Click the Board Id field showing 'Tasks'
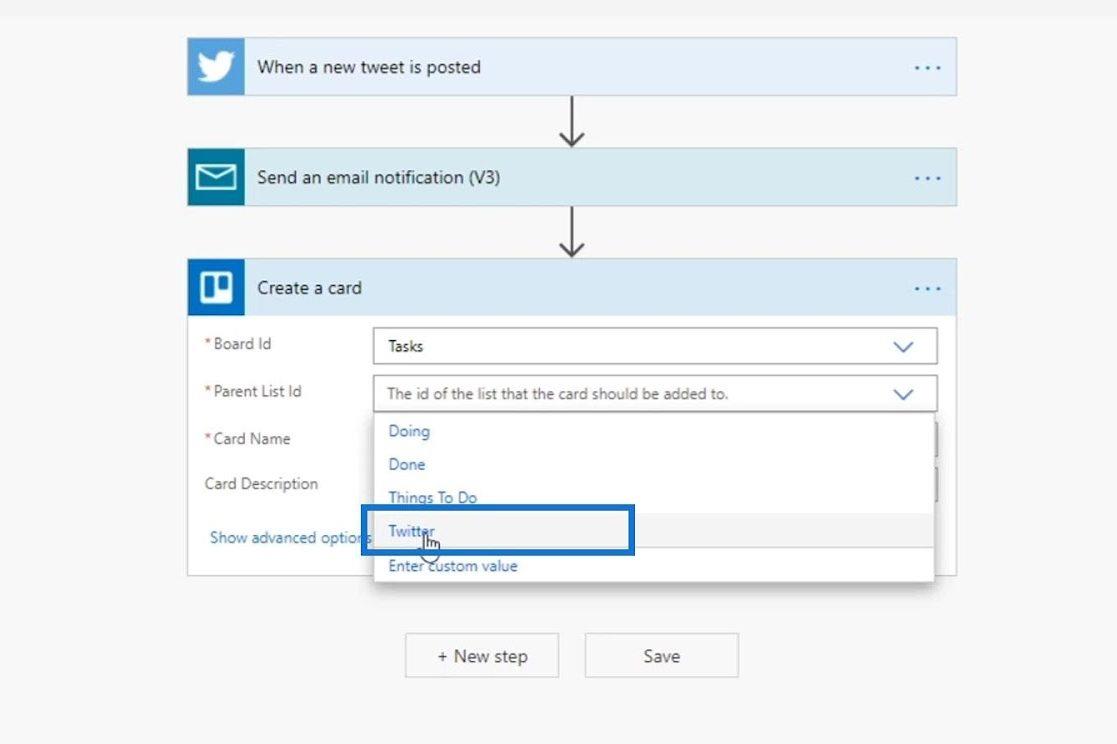Screen dimensions: 1117x744 click(655, 346)
